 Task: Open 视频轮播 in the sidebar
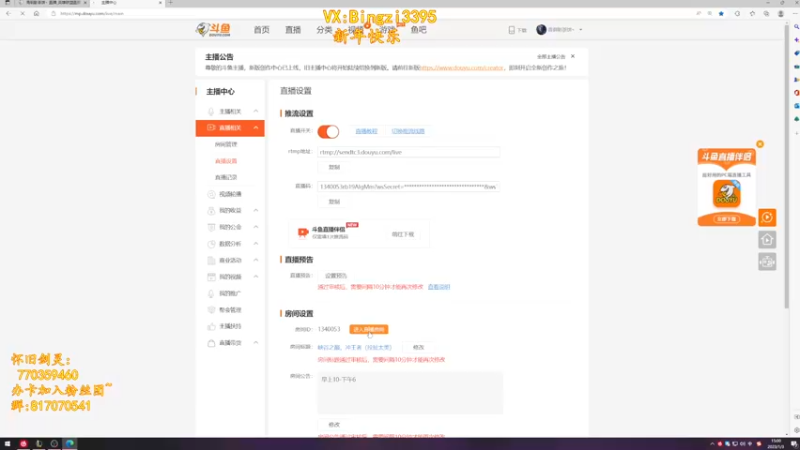(x=230, y=194)
